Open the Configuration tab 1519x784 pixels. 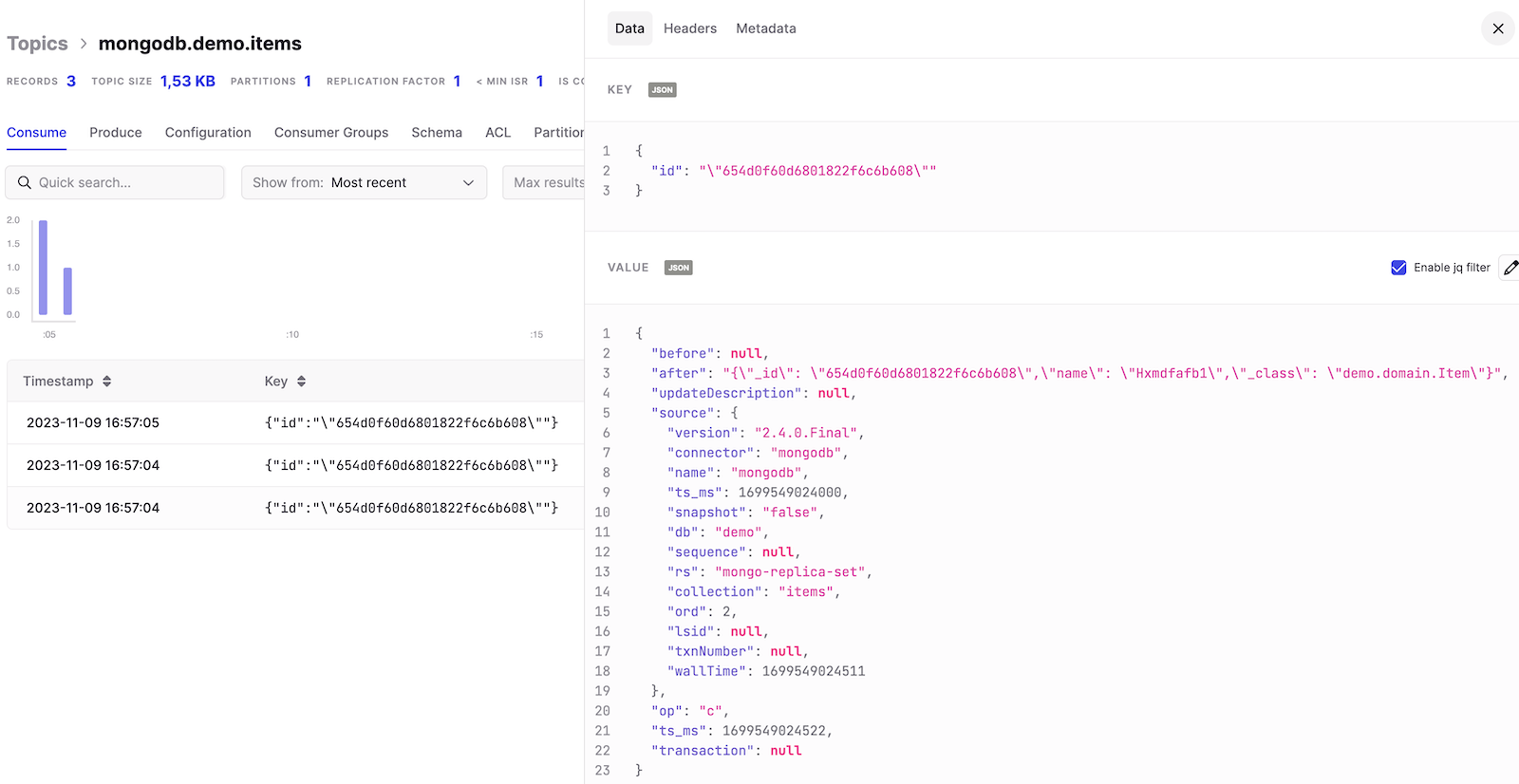click(x=208, y=133)
